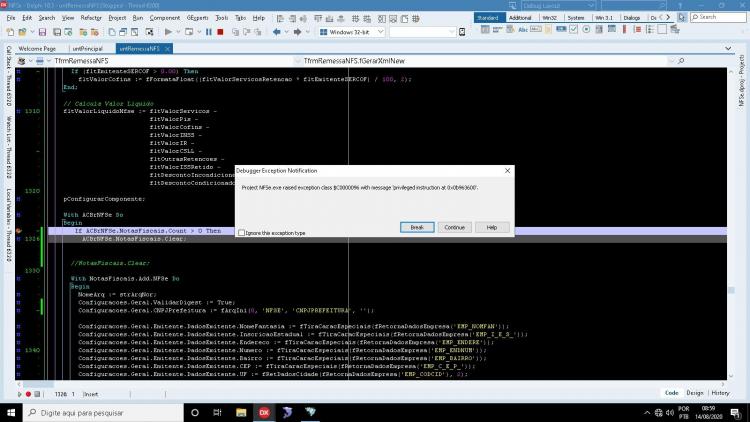This screenshot has width=750, height=422.
Task: Click the Help button in the exception dialog
Action: pos(492,227)
